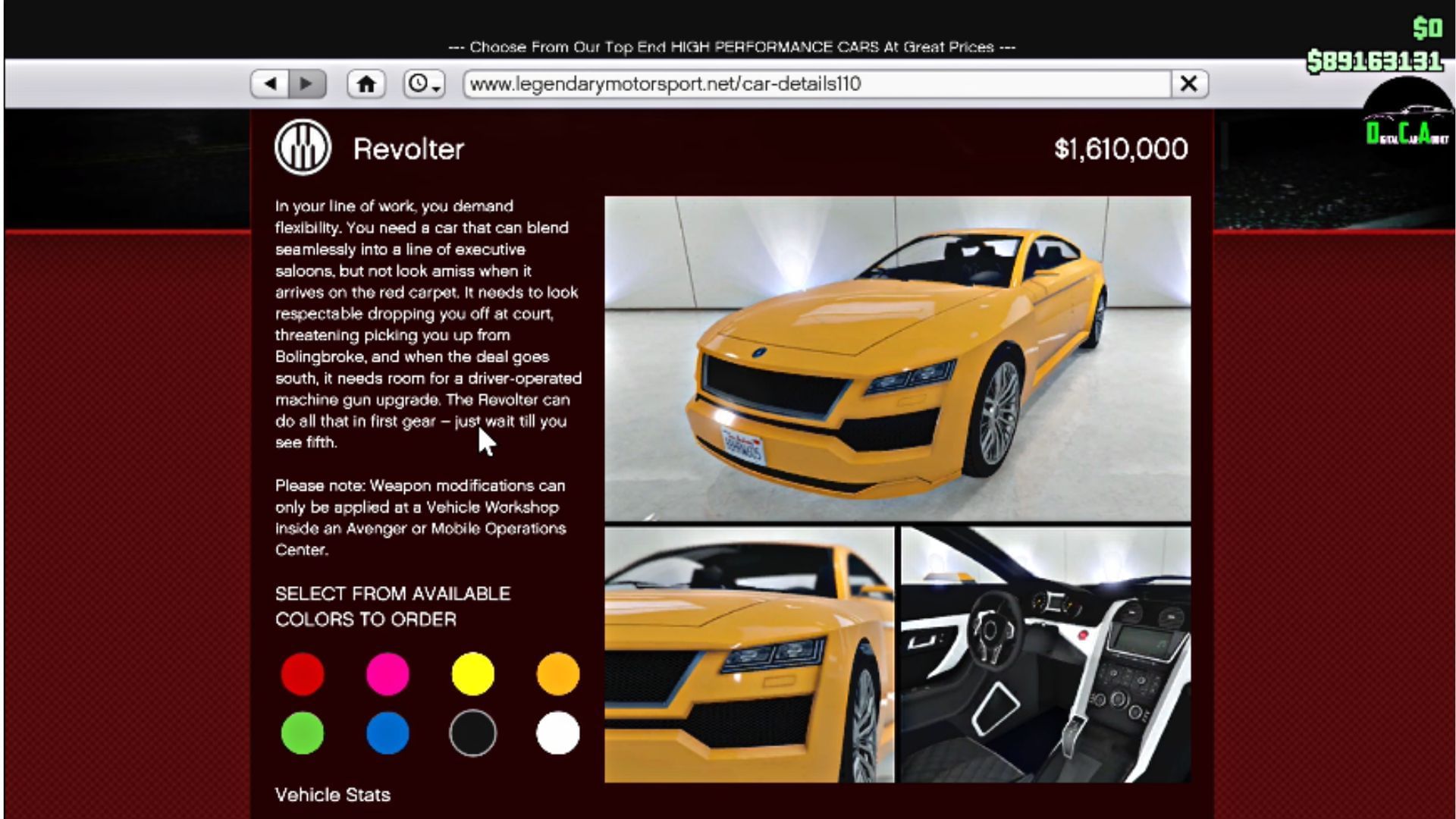Pick the orange paint swatch
This screenshot has height=819, width=1456.
(x=557, y=673)
